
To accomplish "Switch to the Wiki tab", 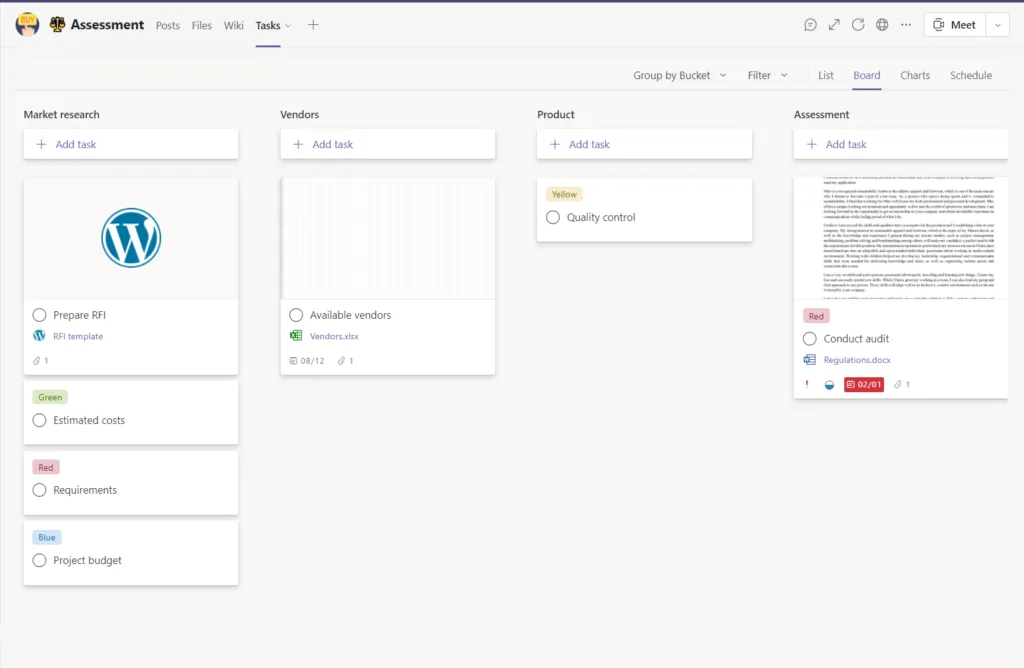I will pos(233,25).
